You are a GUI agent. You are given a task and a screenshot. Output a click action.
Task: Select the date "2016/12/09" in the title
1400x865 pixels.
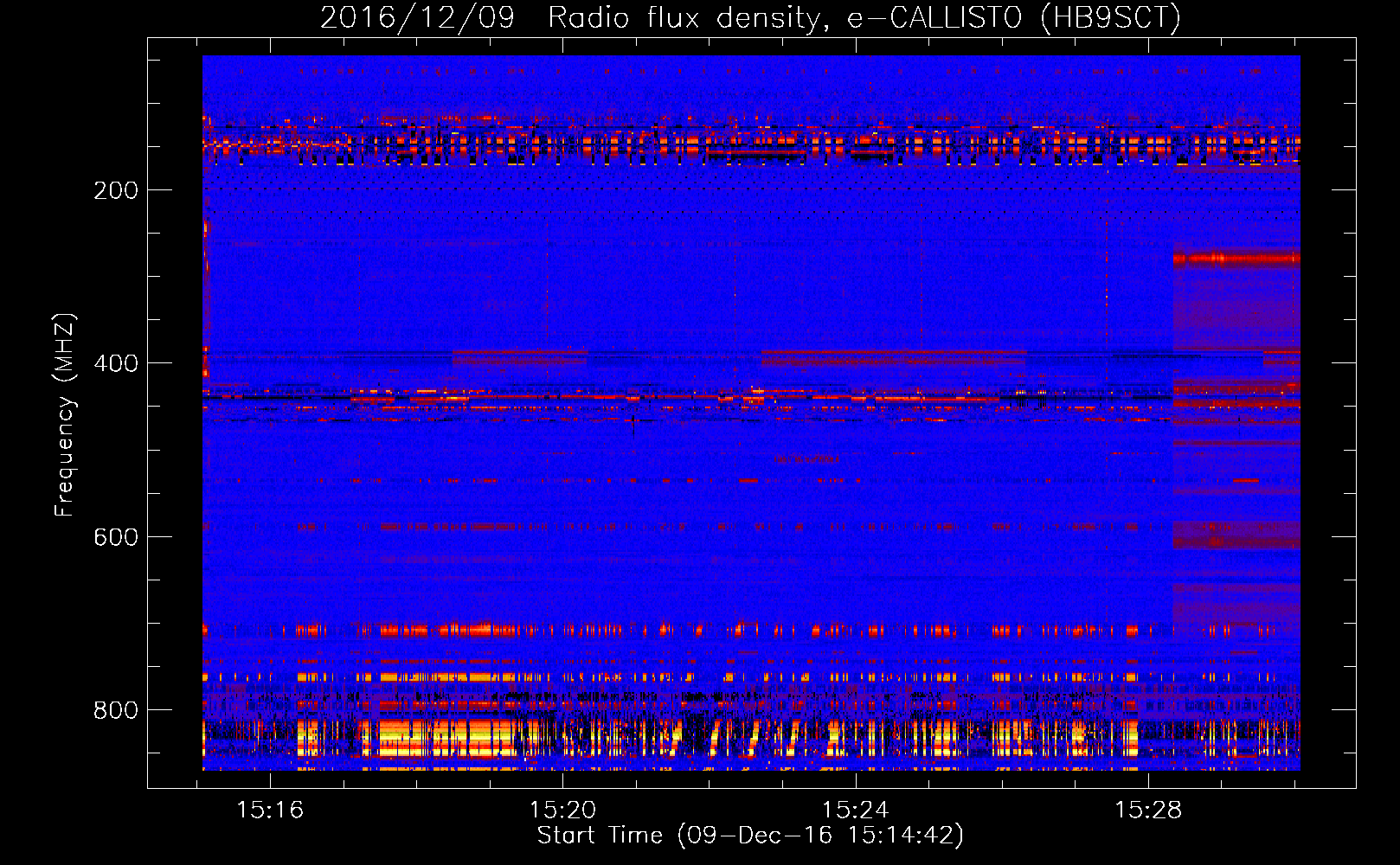(x=417, y=18)
